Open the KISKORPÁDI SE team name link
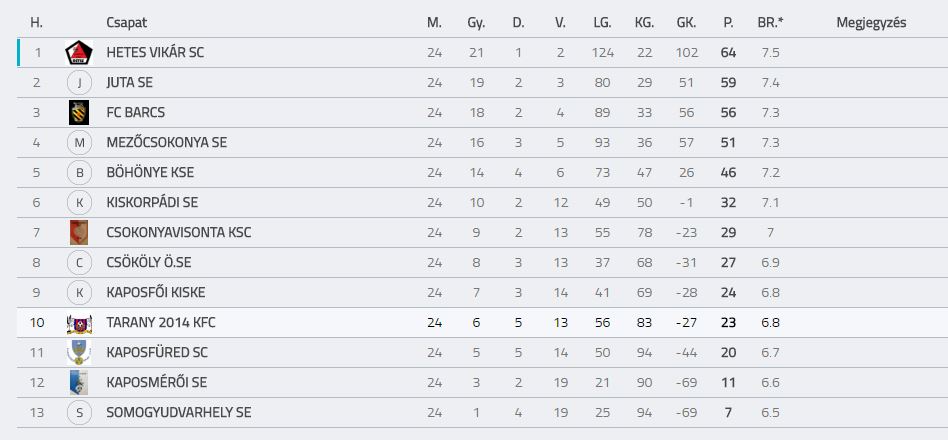The width and height of the screenshot is (948, 440). 152,202
